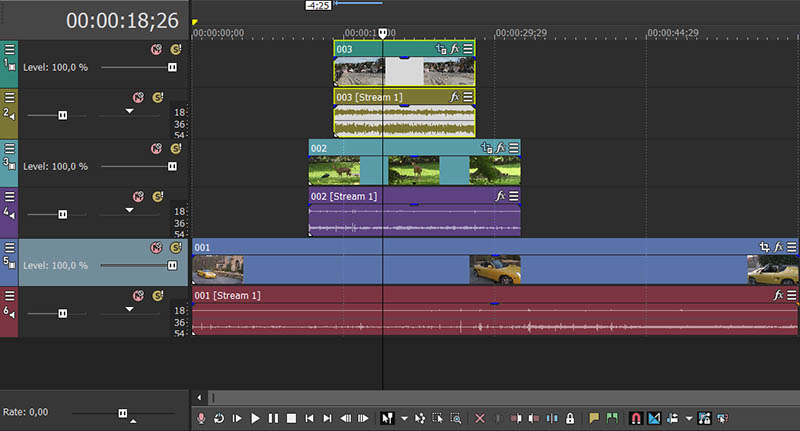Toggle the Lock event padlock icon
Screen dimensions: 800x431
click(x=570, y=418)
